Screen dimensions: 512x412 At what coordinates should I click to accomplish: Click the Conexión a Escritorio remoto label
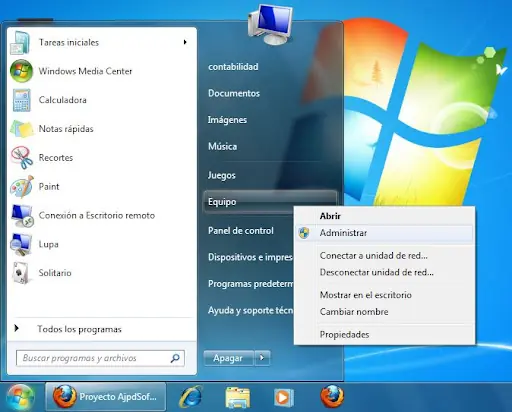coord(97,215)
